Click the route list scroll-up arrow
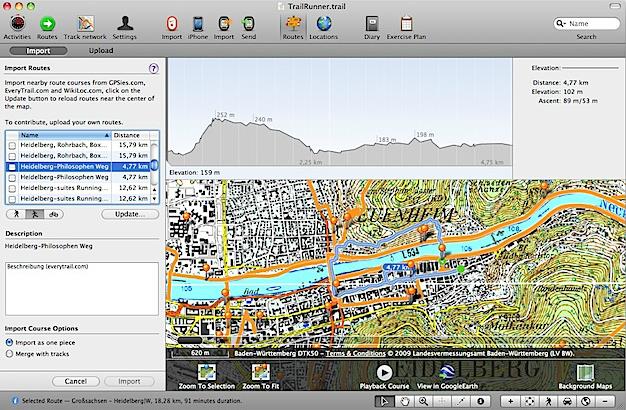626x410 pixels. point(155,188)
